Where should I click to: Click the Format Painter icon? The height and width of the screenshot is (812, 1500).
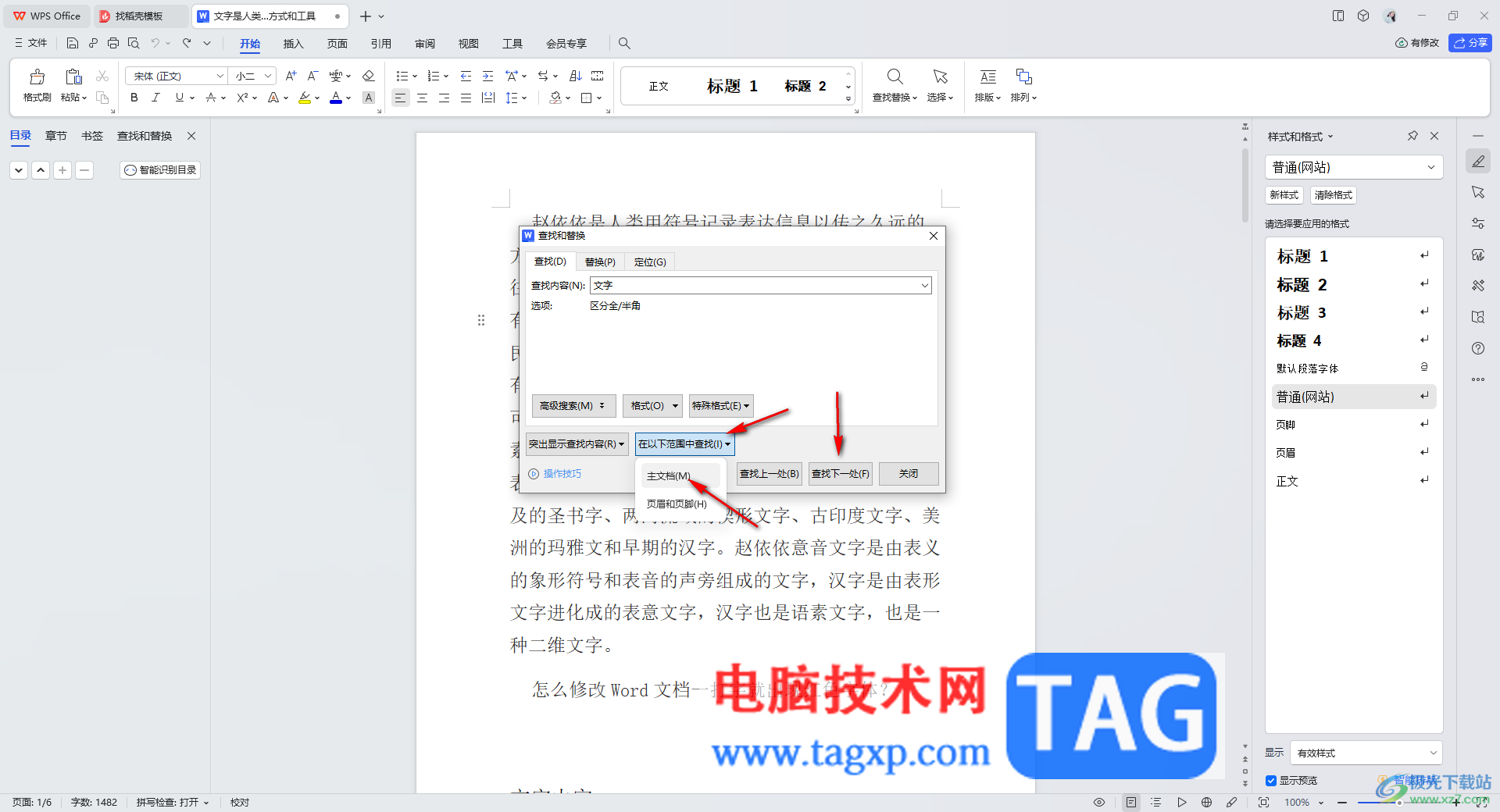point(37,77)
